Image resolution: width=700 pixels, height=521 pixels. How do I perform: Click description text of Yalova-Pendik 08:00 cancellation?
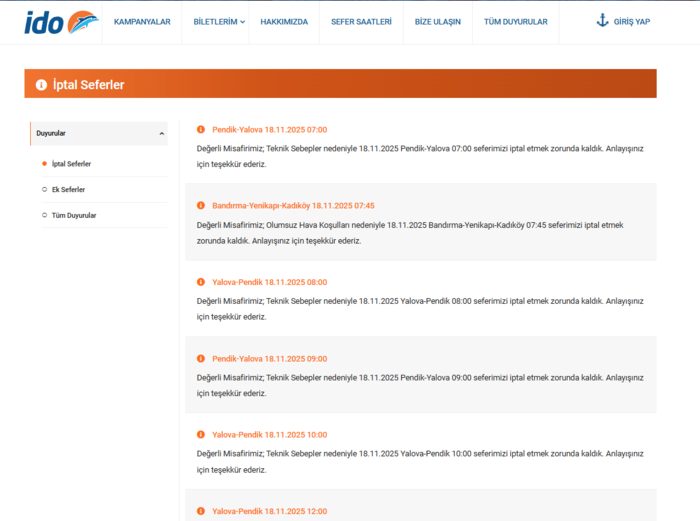pyautogui.click(x=420, y=309)
